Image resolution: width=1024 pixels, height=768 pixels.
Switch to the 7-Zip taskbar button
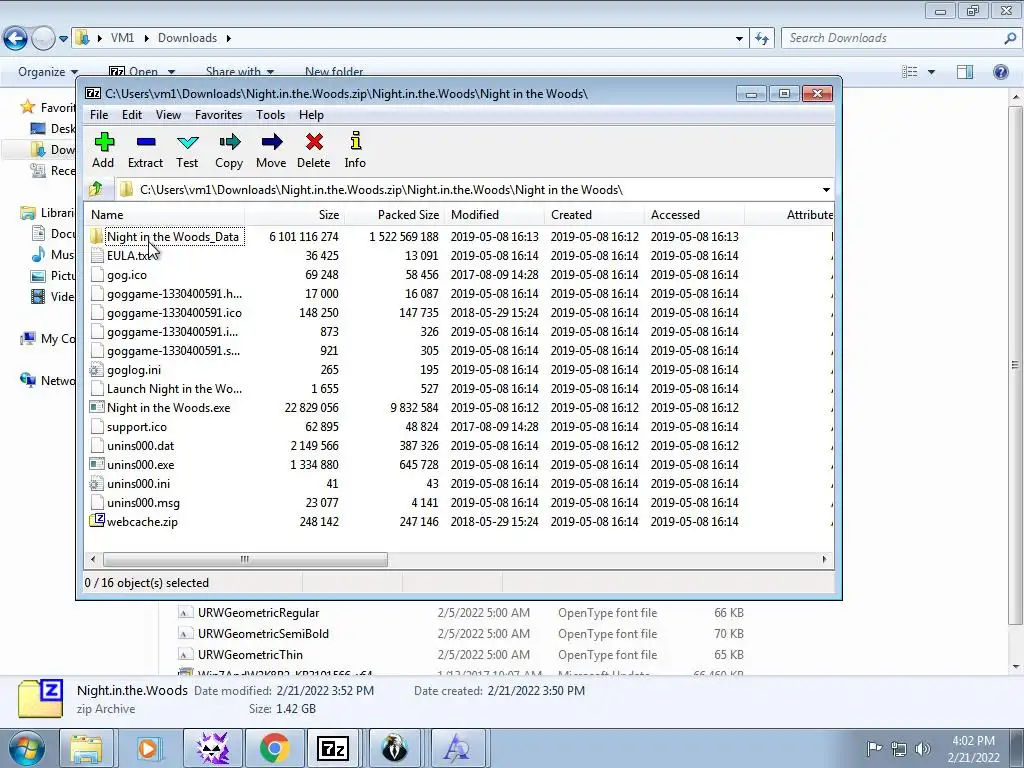[333, 748]
